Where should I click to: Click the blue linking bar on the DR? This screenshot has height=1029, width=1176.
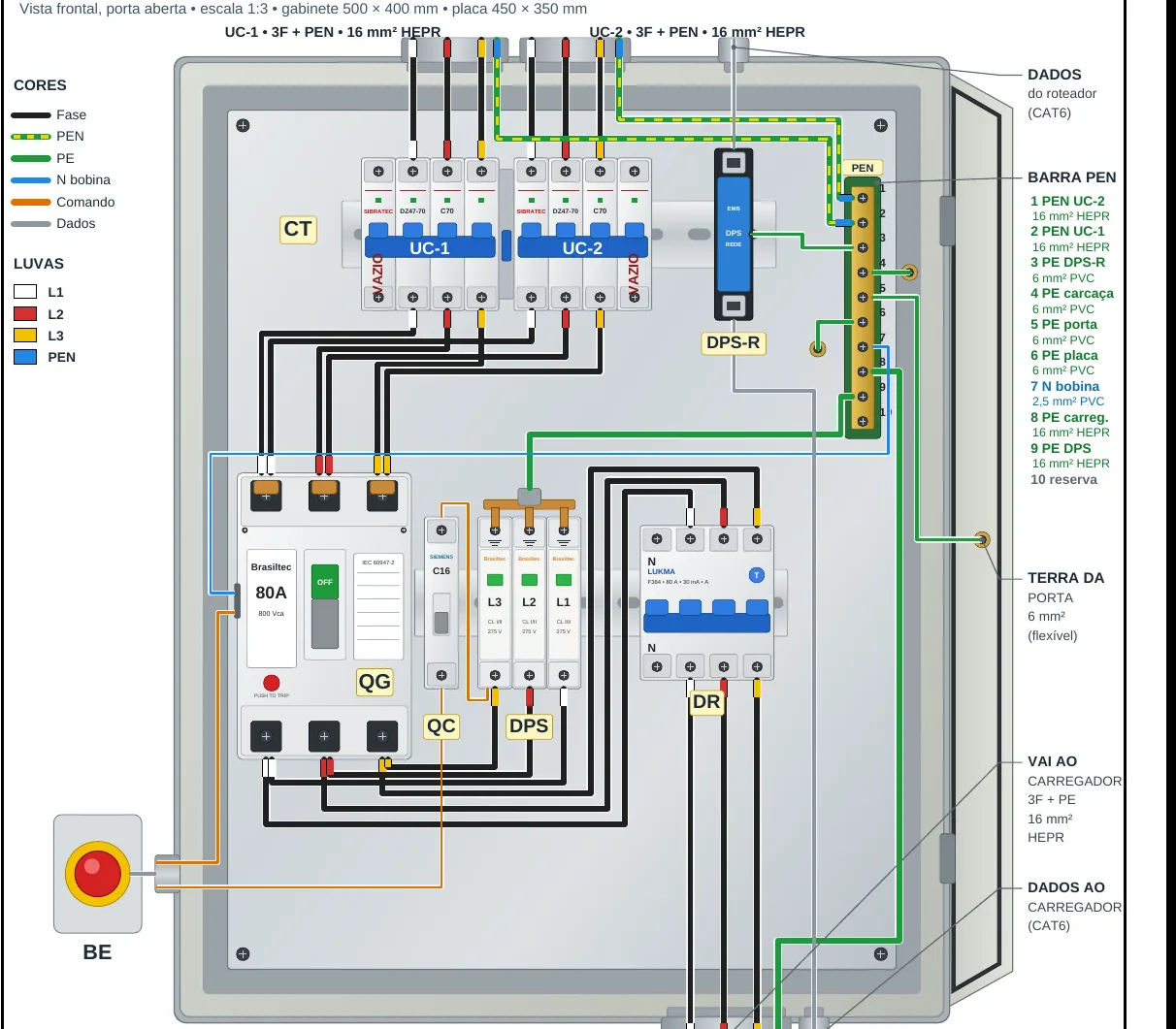707,622
